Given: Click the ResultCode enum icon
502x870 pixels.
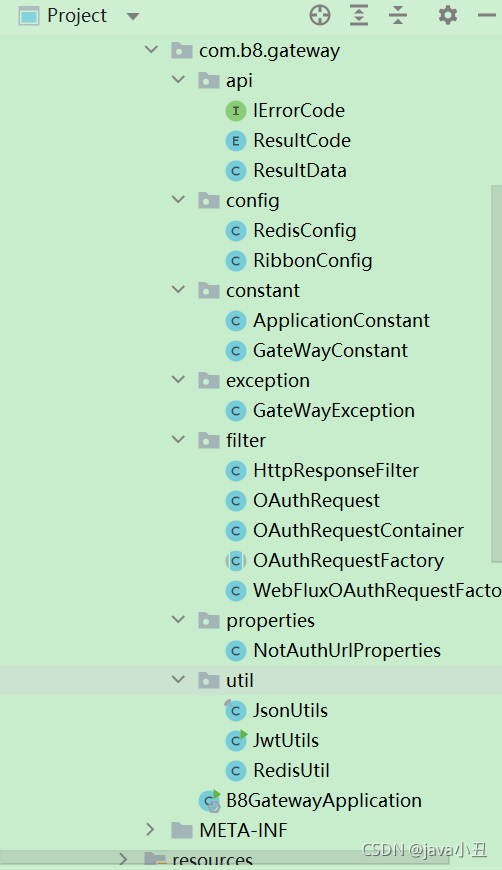Looking at the screenshot, I should coord(236,141).
